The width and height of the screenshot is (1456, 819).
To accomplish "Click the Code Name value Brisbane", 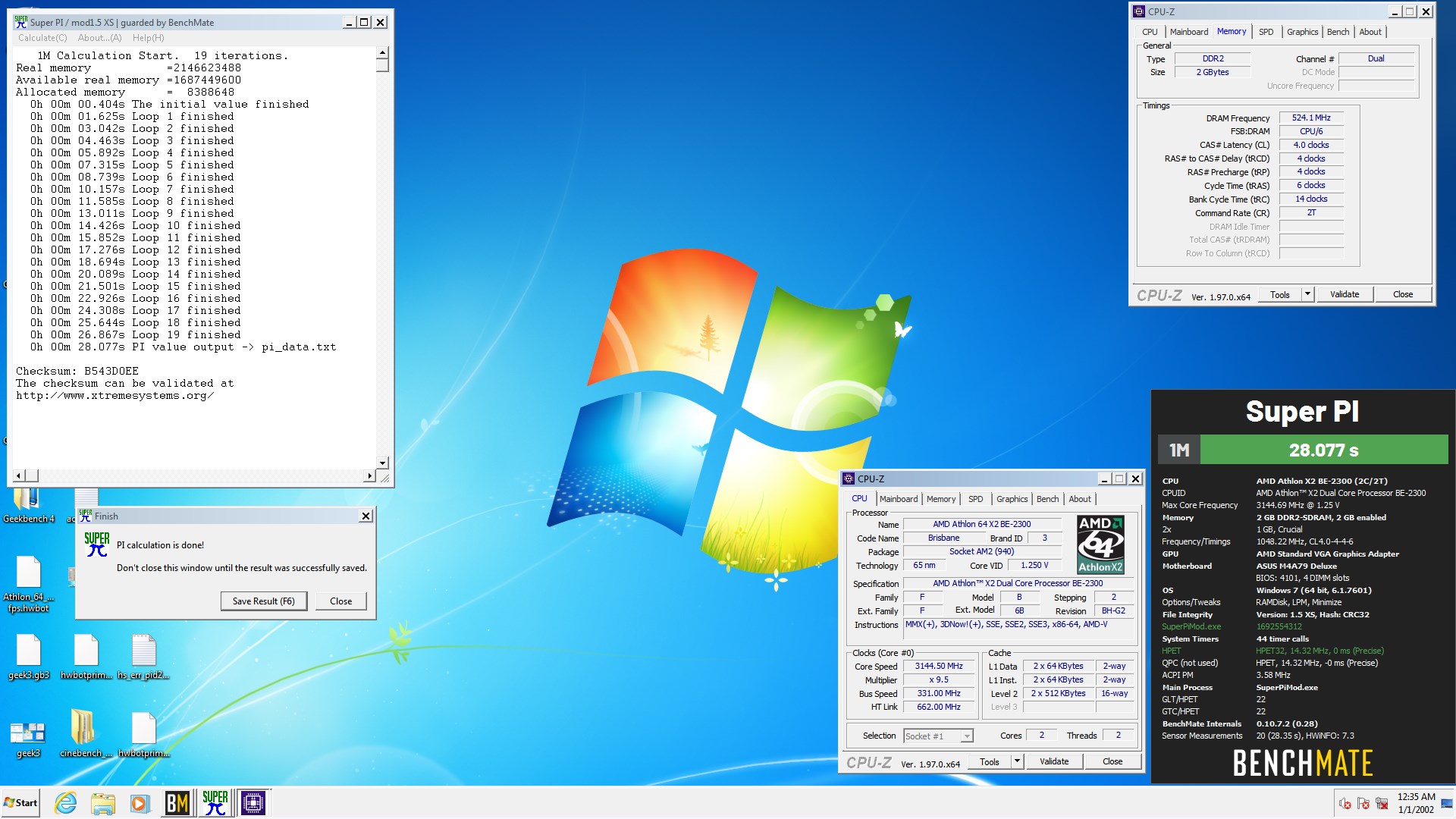I will (x=943, y=538).
